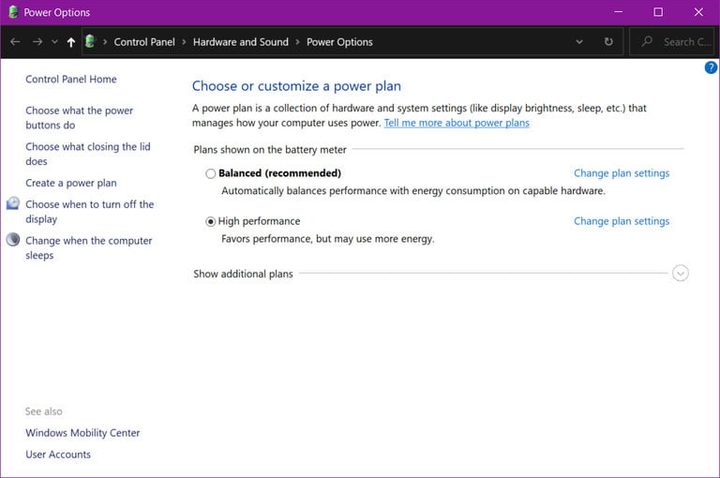Click the Forward navigation arrow
The width and height of the screenshot is (720, 478).
click(x=38, y=42)
